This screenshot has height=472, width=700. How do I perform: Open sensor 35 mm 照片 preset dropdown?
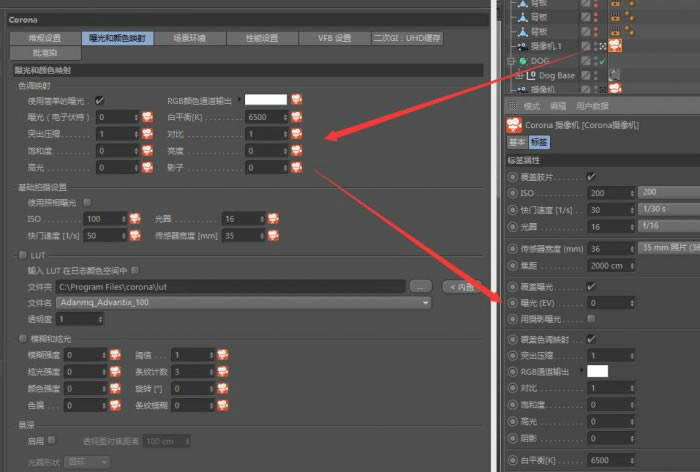coord(669,247)
